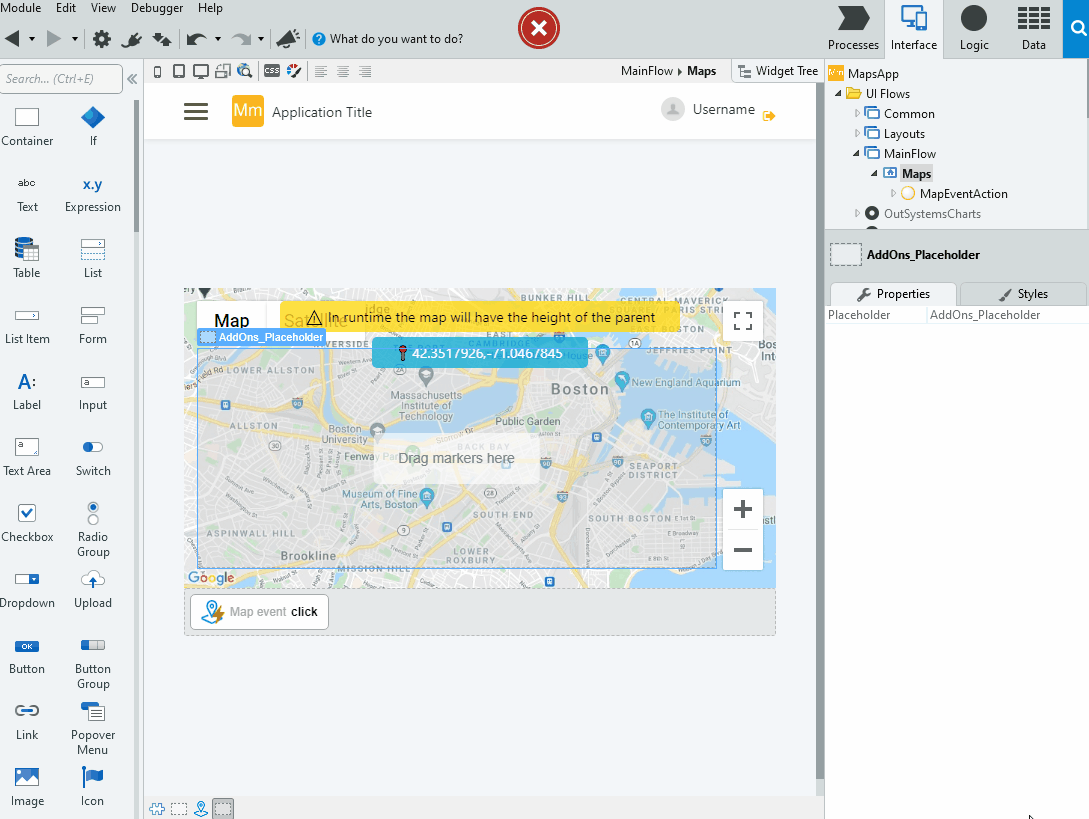1089x819 pixels.
Task: Click the megaphone feedback icon
Action: [288, 39]
